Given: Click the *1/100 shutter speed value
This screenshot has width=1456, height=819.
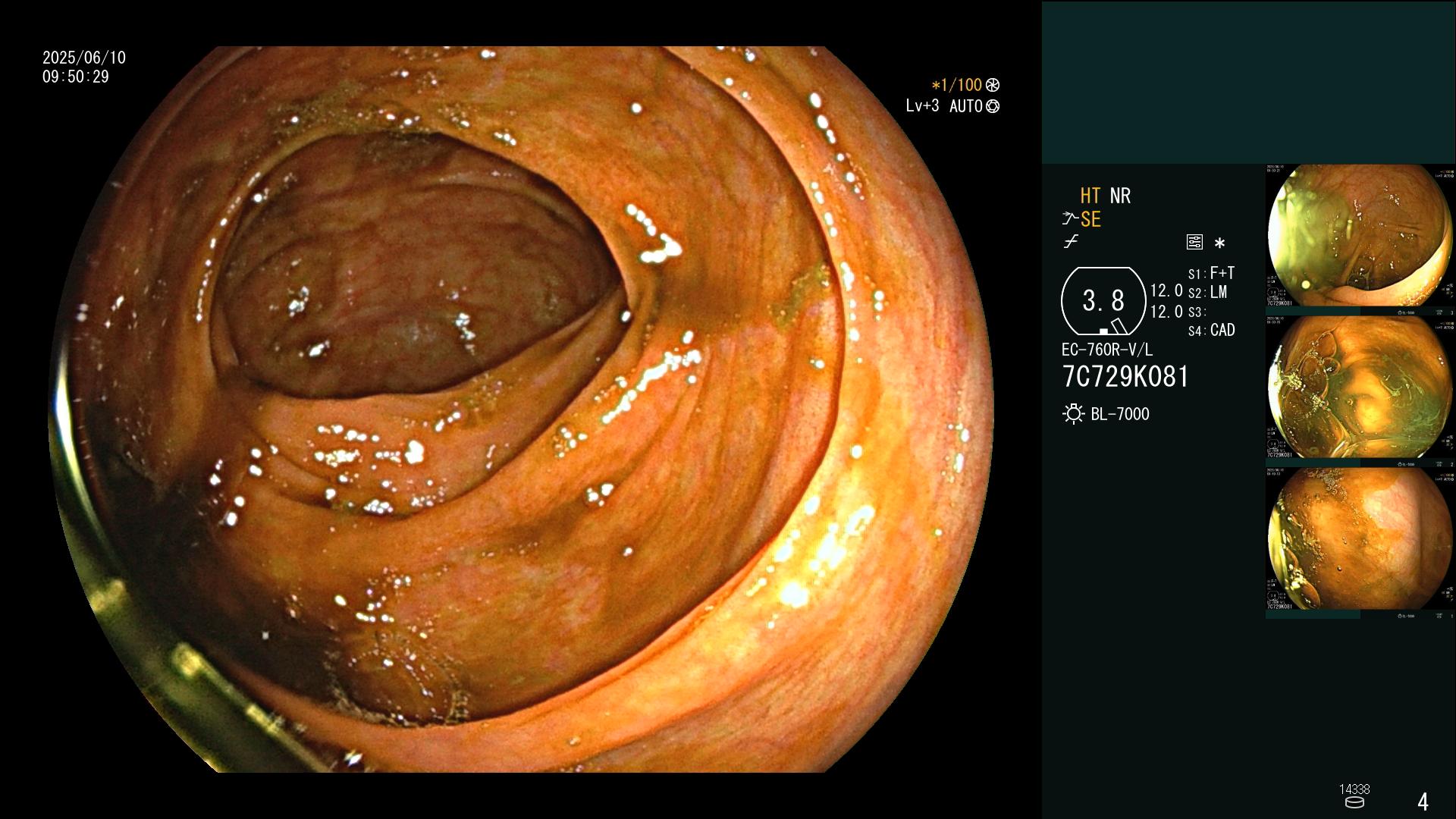Looking at the screenshot, I should [956, 85].
